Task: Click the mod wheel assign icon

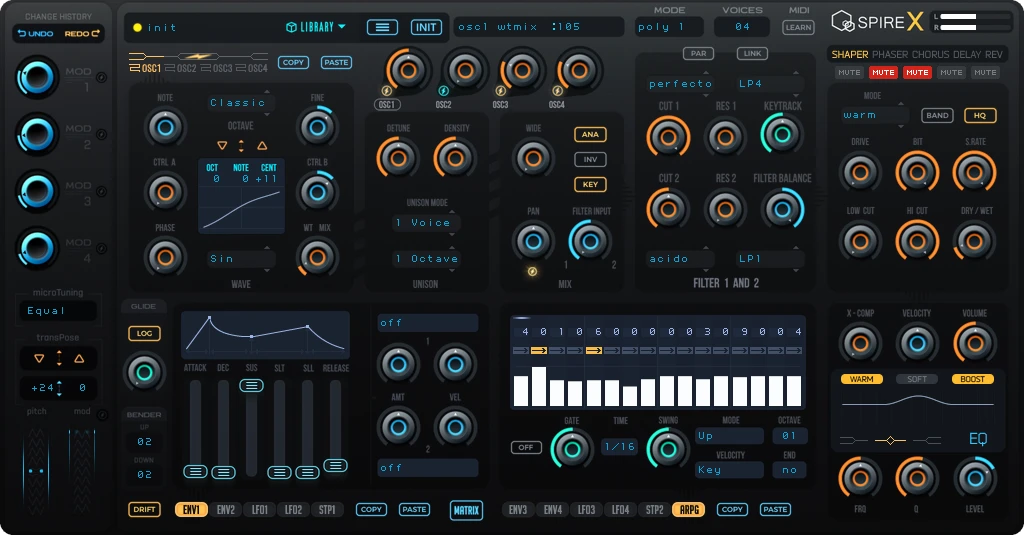Action: (x=102, y=415)
